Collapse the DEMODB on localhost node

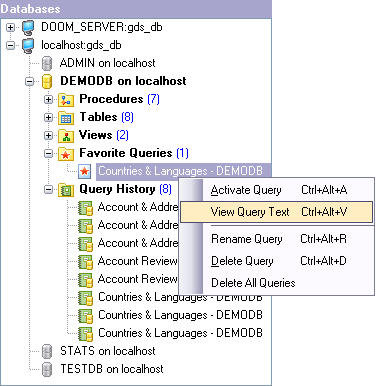pos(30,81)
